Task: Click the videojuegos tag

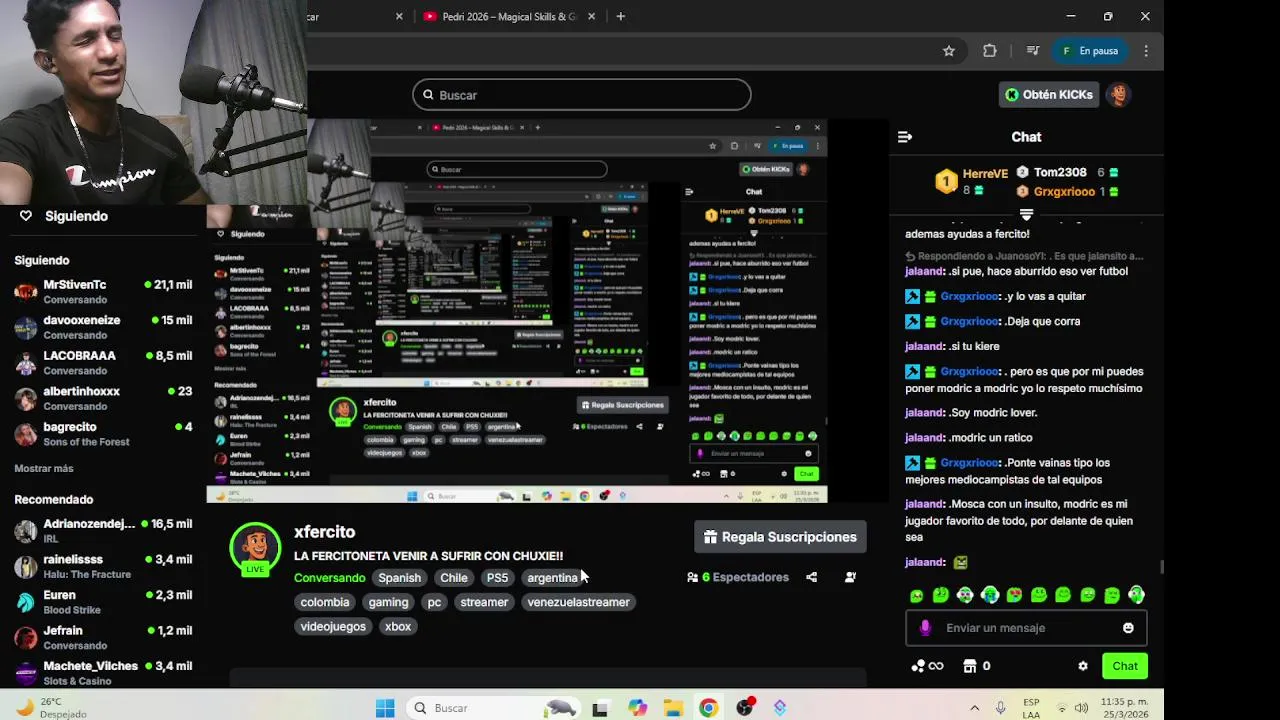Action: [333, 626]
